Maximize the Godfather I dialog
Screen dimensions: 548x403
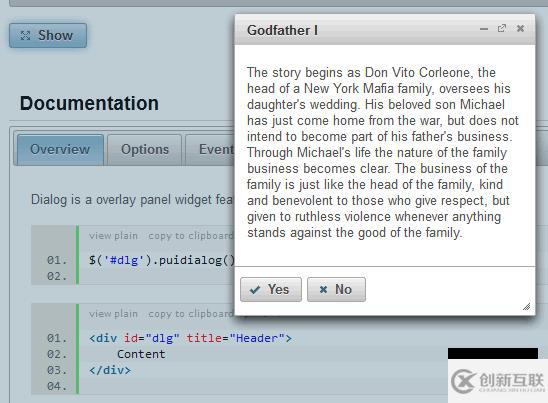502,28
